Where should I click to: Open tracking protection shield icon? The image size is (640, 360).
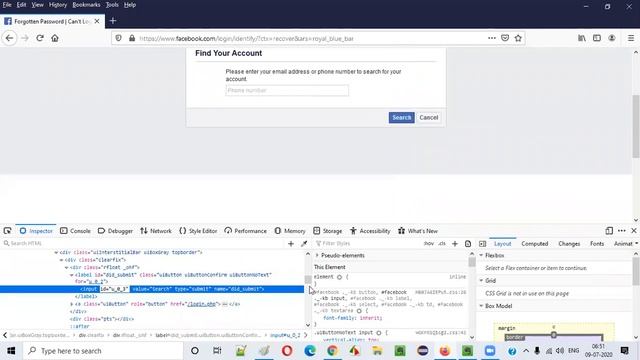tap(118, 38)
